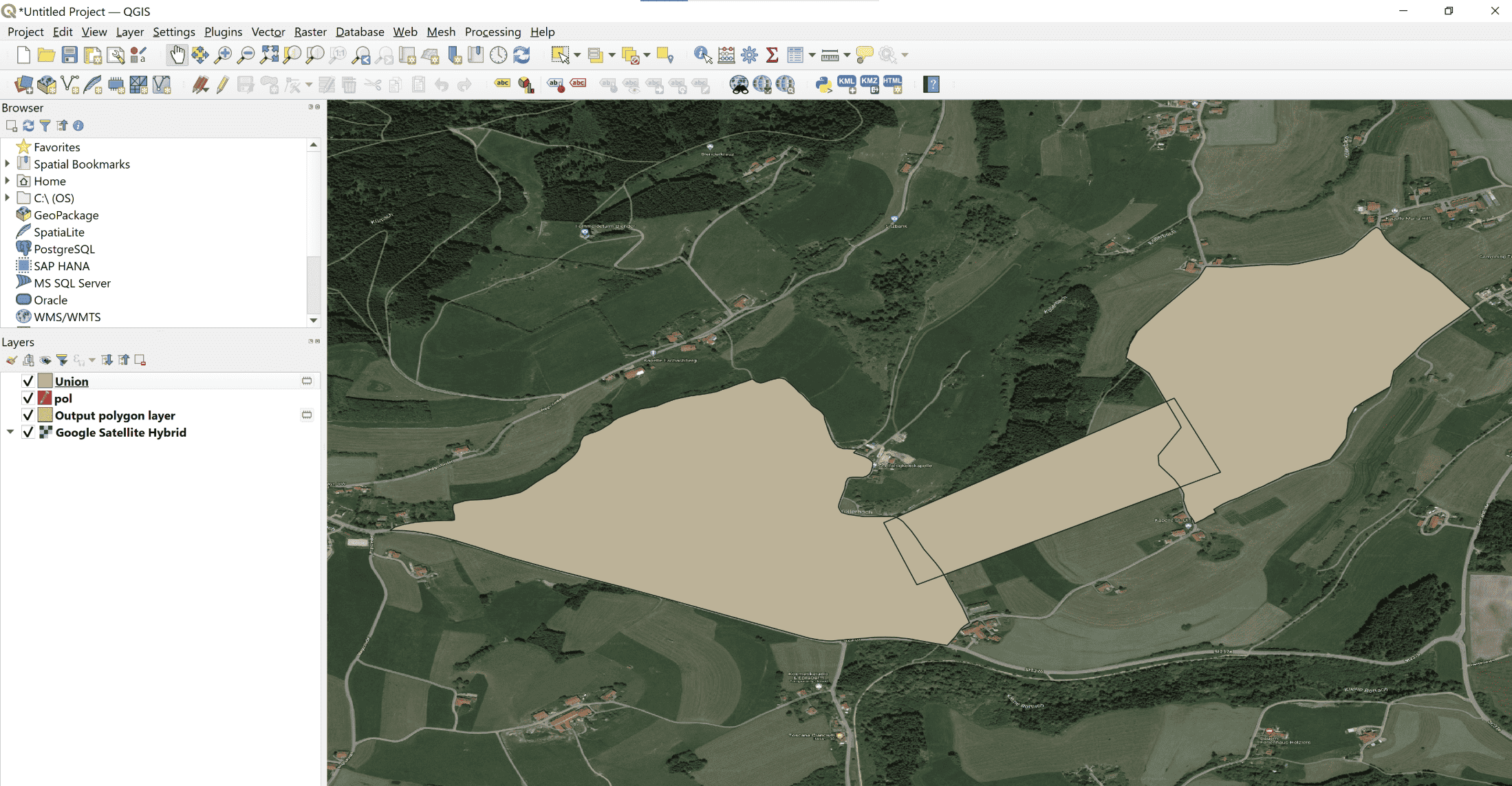Click Statistical Summary sigma icon

tap(772, 55)
